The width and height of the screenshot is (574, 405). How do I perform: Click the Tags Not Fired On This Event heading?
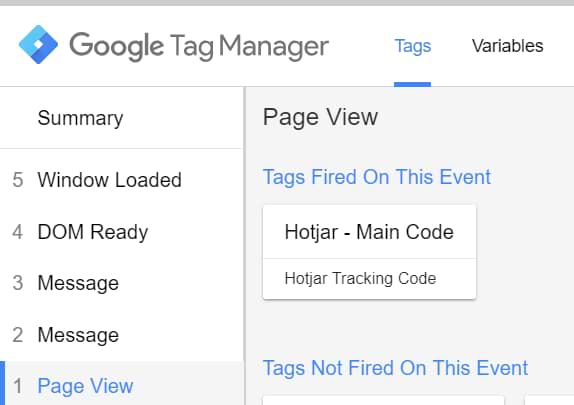(395, 368)
